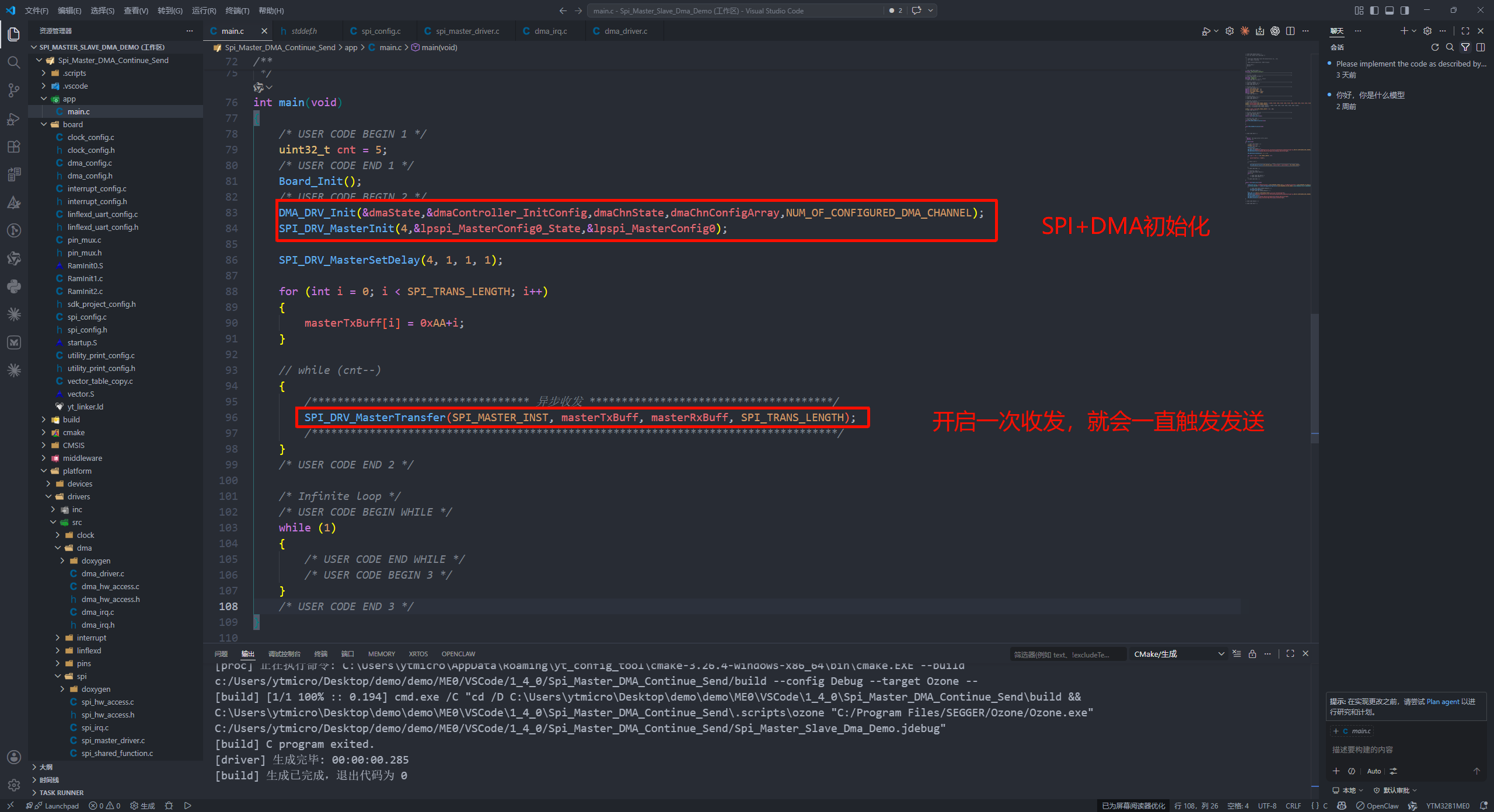1494x812 pixels.
Task: Send the chat message with the arrow button
Action: point(1476,771)
